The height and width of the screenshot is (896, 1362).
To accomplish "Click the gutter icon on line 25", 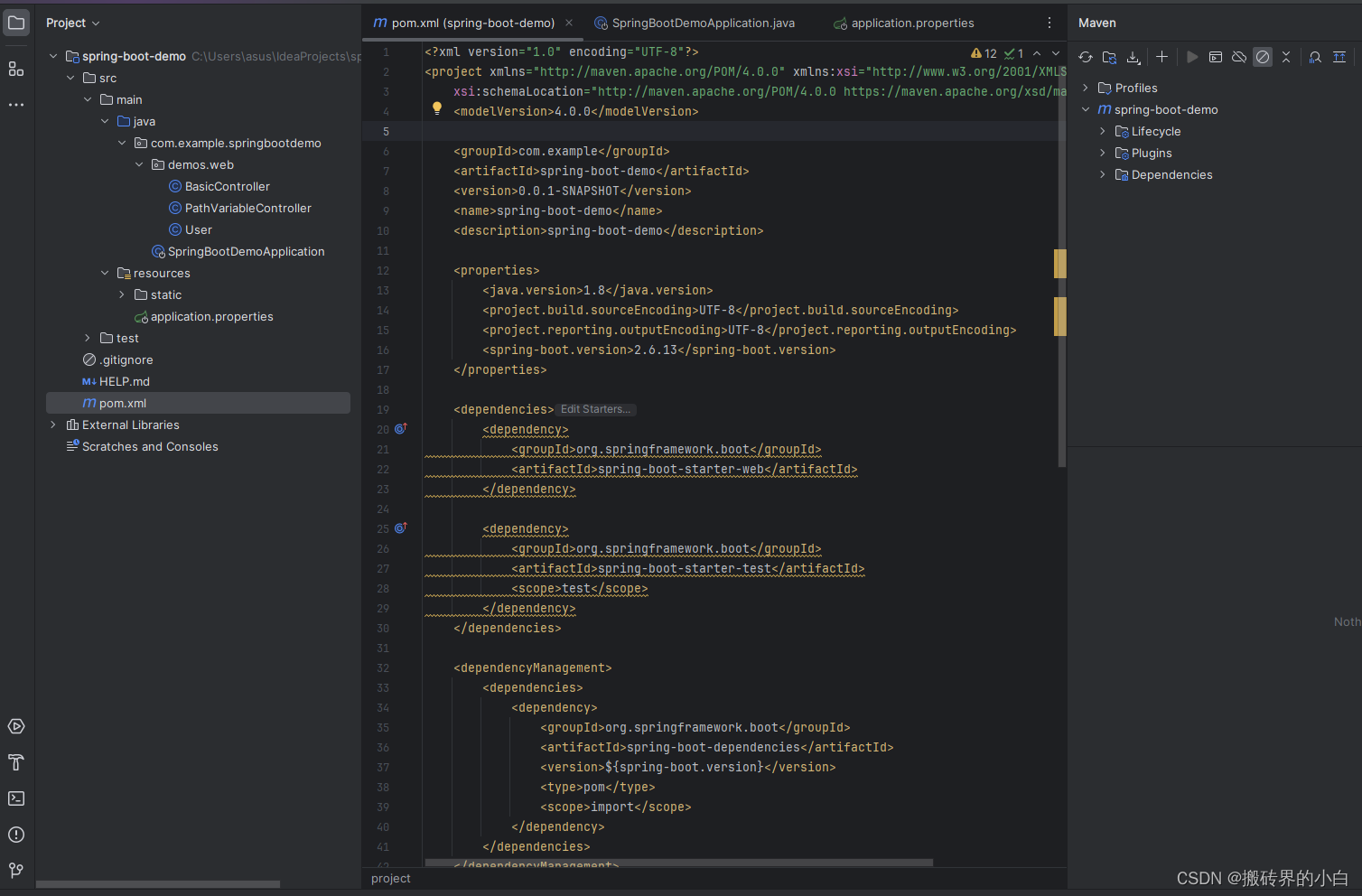I will pyautogui.click(x=401, y=528).
